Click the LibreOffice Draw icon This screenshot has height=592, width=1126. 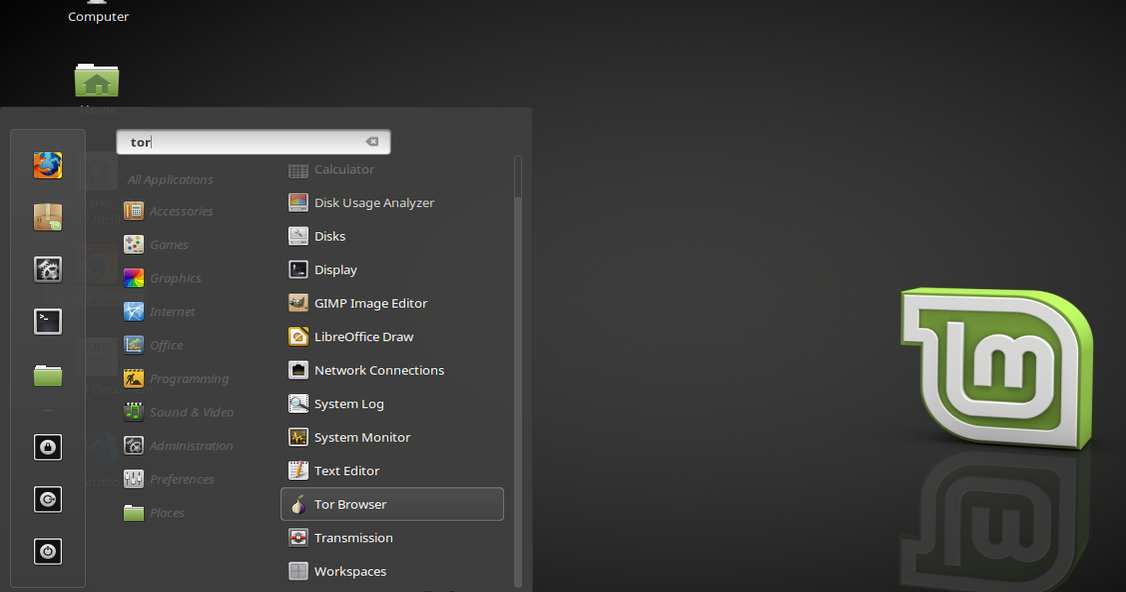[298, 337]
